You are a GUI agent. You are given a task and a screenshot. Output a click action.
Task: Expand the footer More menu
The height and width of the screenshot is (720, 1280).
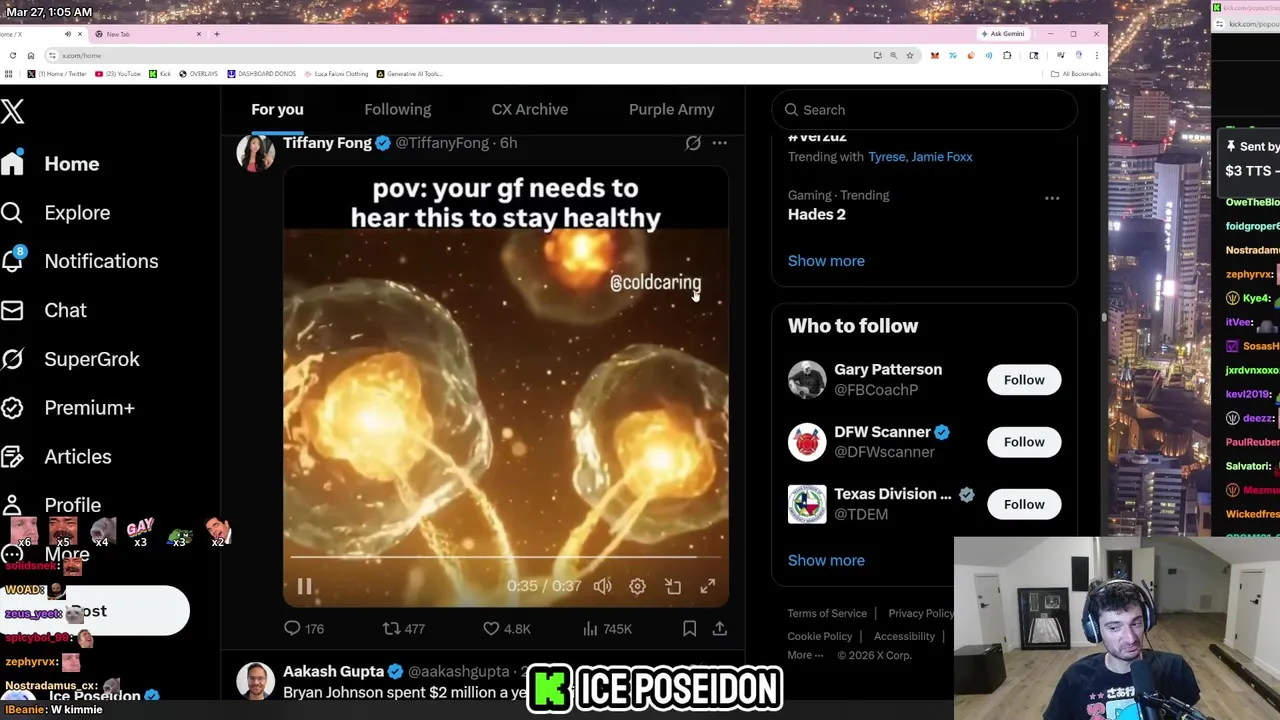click(x=805, y=656)
